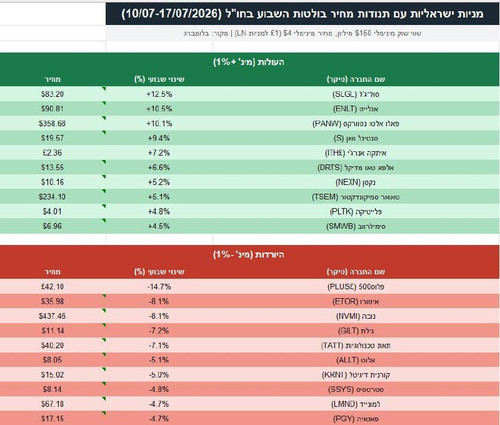This screenshot has height=425, width=500.
Task: Click the subtitle cell mentioning $150 market cap
Action: (303, 33)
